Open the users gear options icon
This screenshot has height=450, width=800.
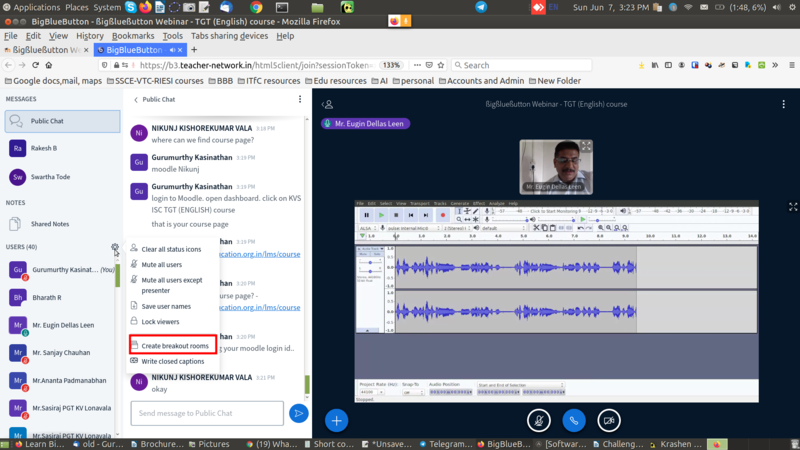[x=115, y=247]
